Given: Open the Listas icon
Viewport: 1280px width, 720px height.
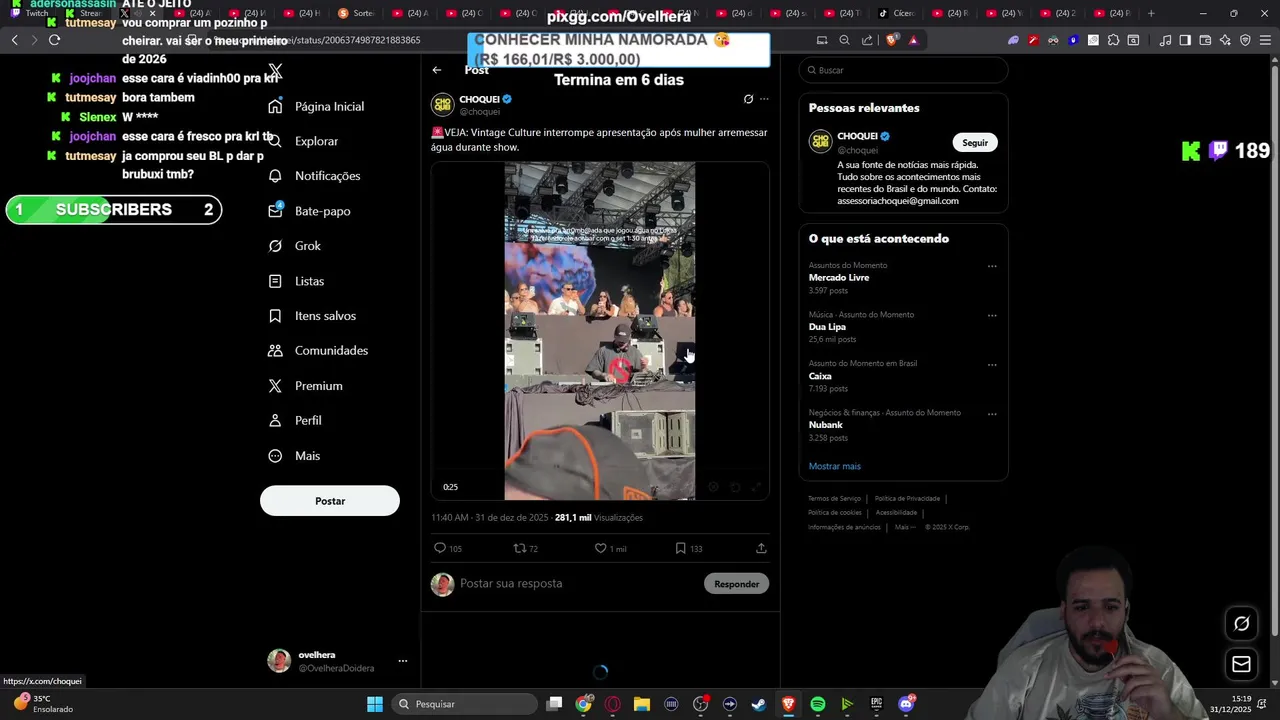Looking at the screenshot, I should point(275,281).
